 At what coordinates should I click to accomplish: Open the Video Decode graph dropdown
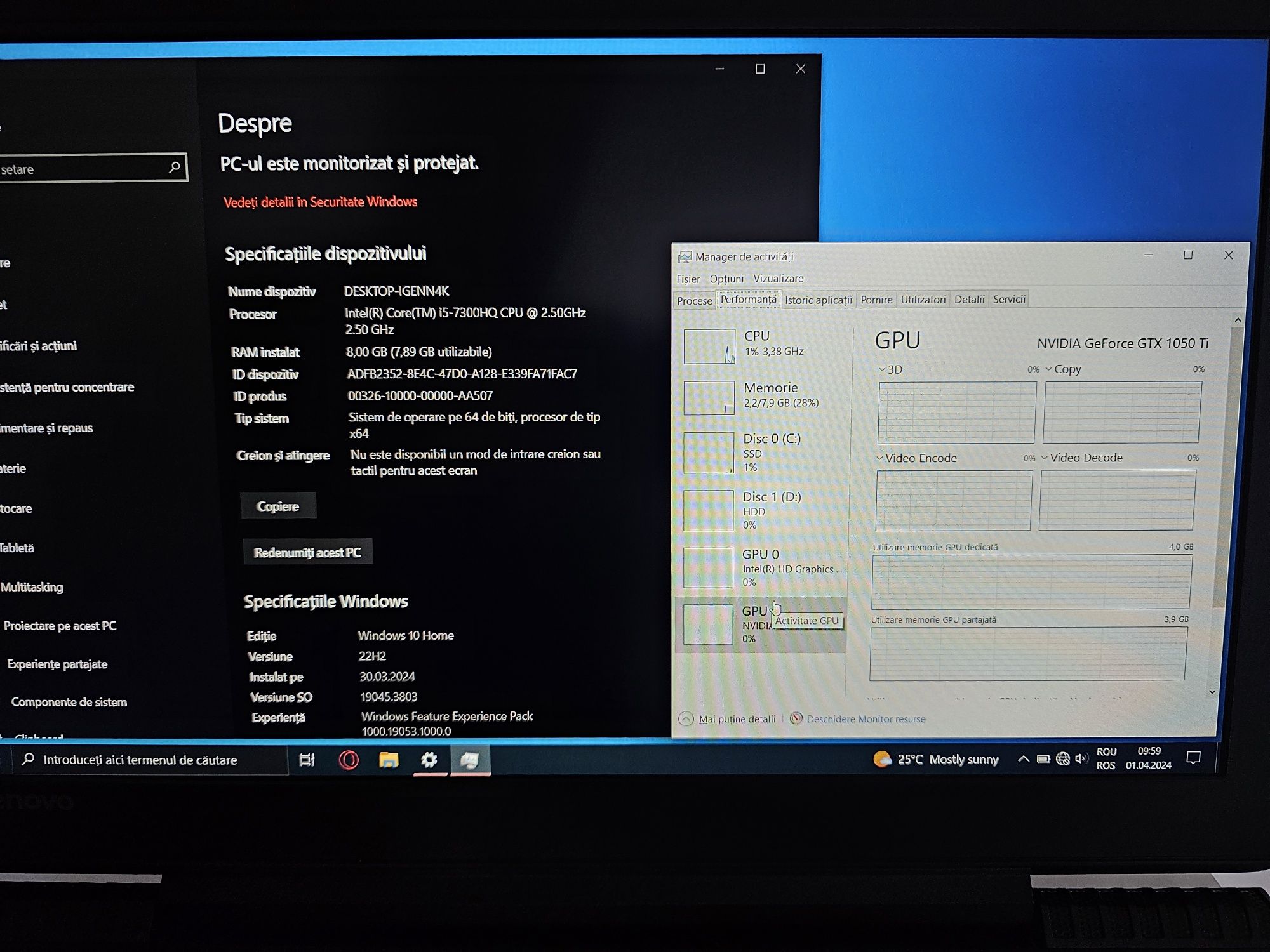point(1045,457)
